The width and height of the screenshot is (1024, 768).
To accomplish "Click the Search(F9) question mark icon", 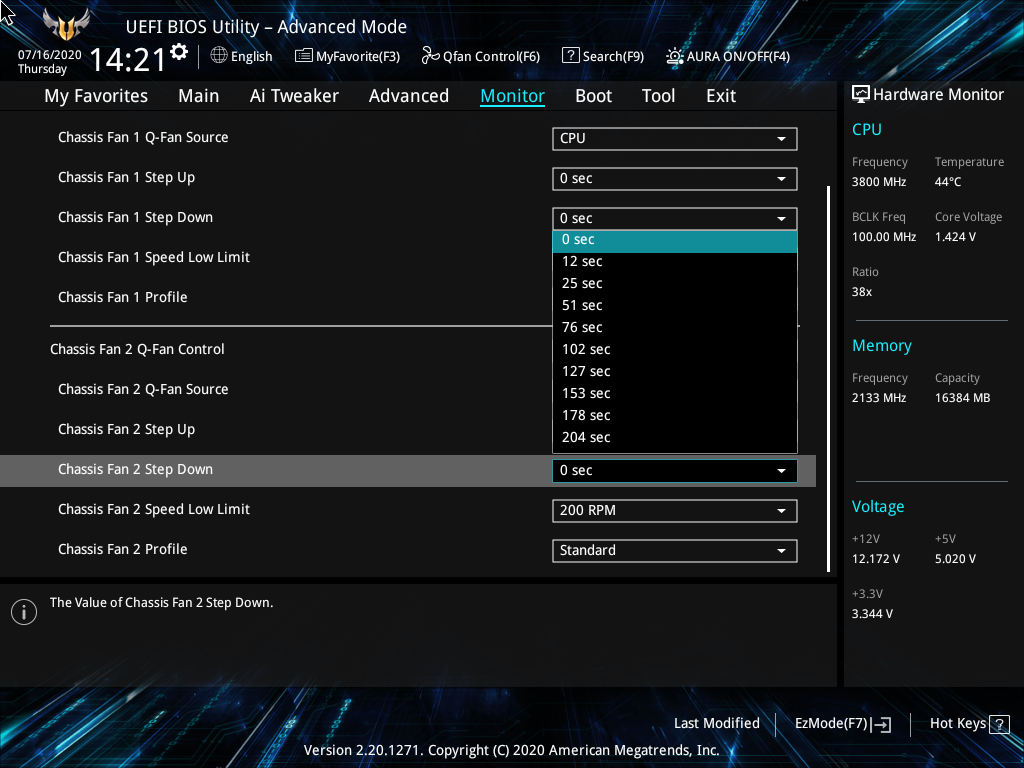I will [570, 56].
